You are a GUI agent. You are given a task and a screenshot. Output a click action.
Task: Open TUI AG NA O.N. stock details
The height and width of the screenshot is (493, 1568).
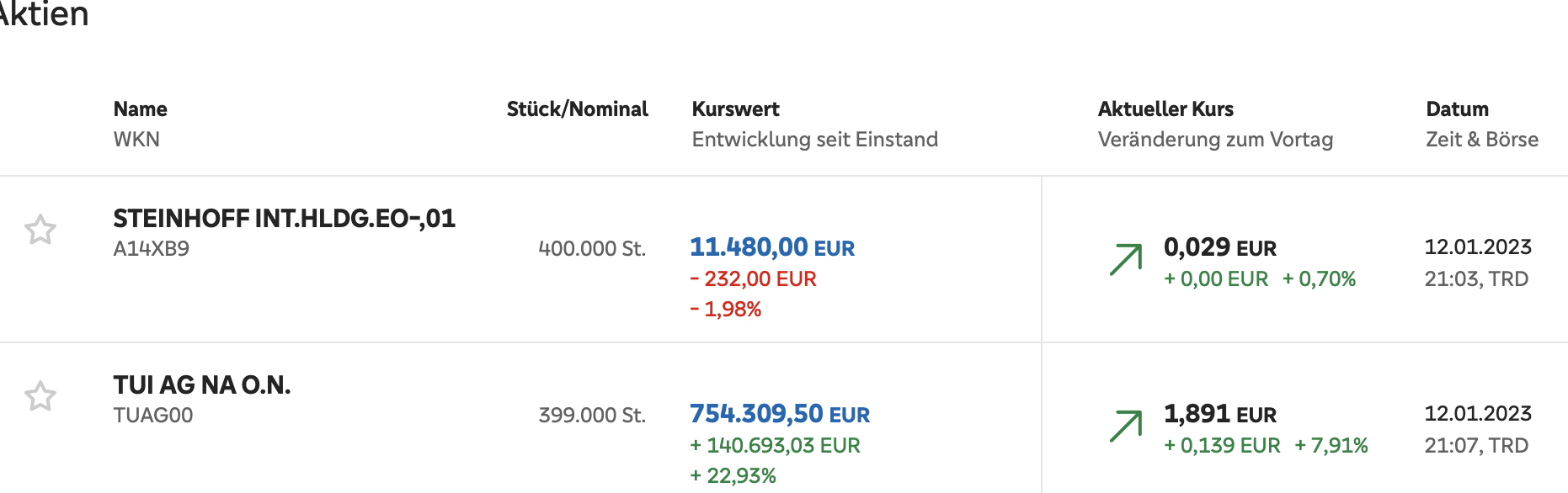[x=202, y=385]
